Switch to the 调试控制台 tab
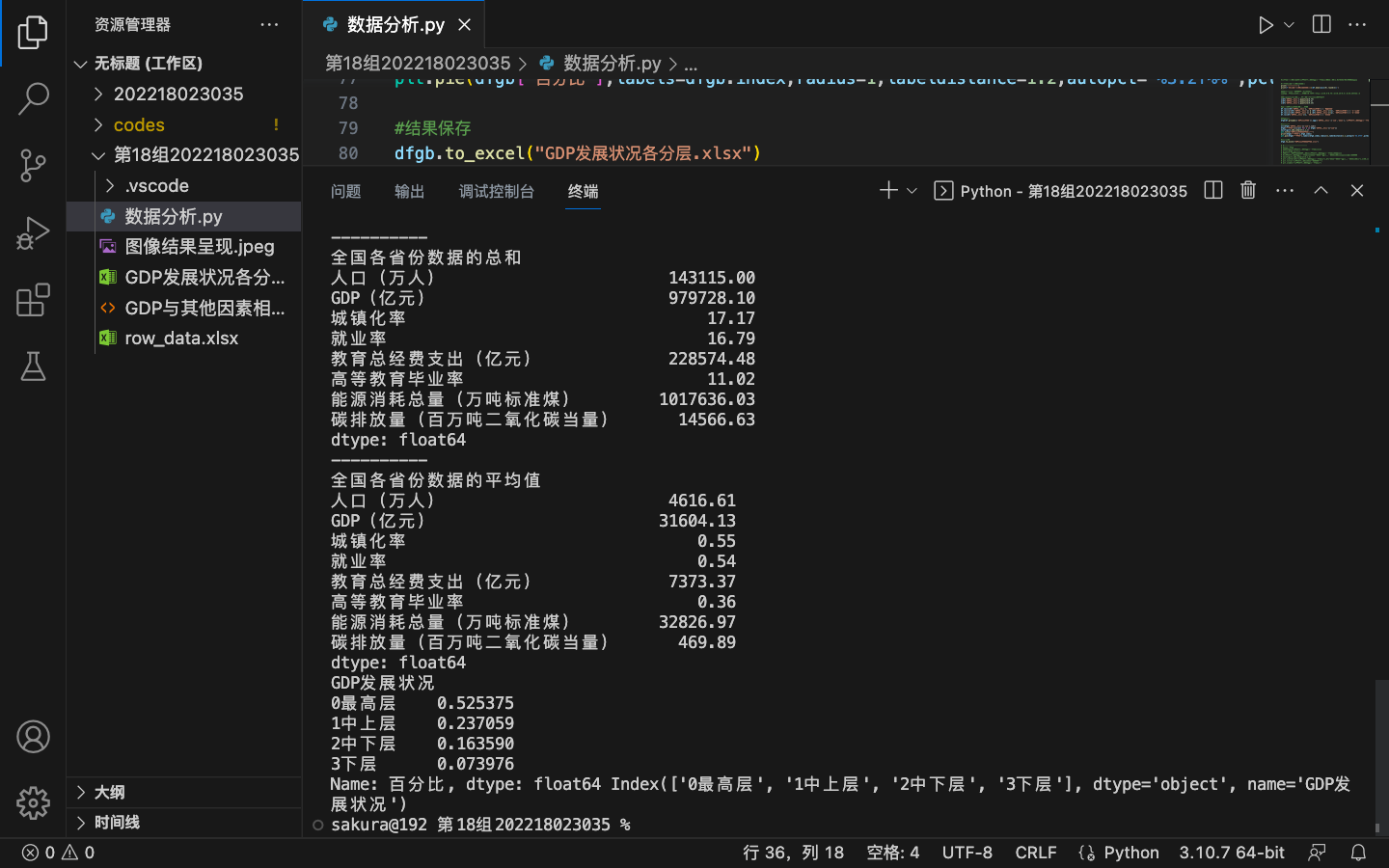This screenshot has height=868, width=1389. click(x=497, y=191)
